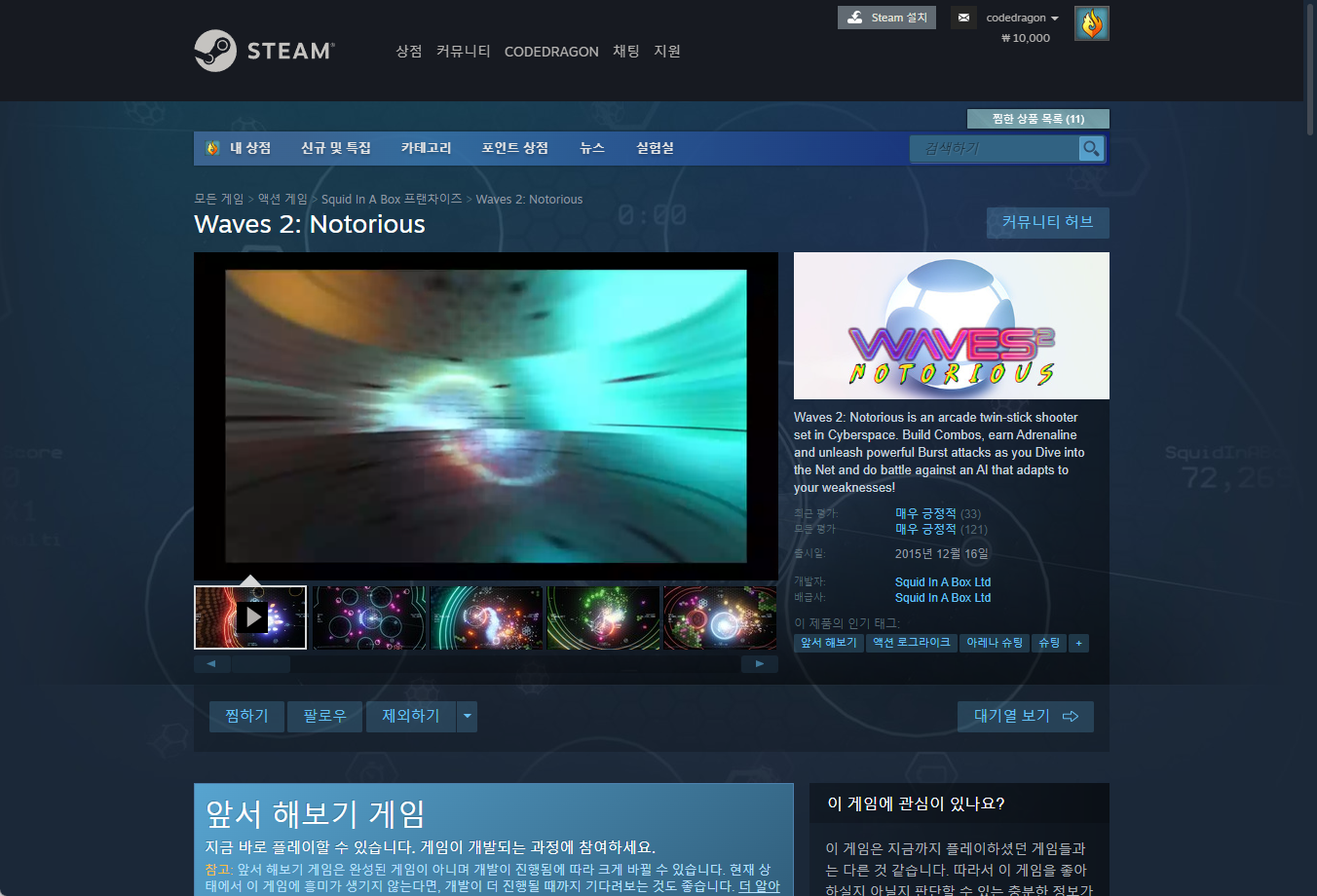
Task: Click the Steam logo
Action: tap(265, 51)
